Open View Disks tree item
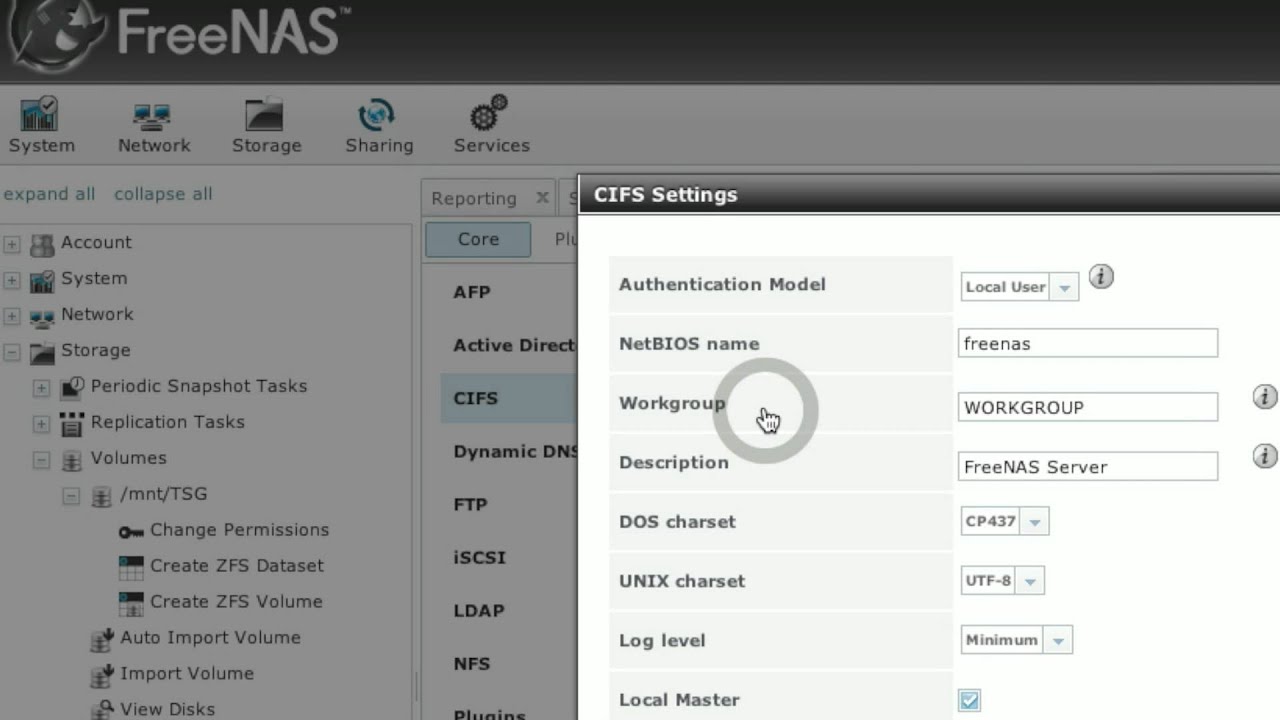Viewport: 1280px width, 720px height. pos(167,709)
